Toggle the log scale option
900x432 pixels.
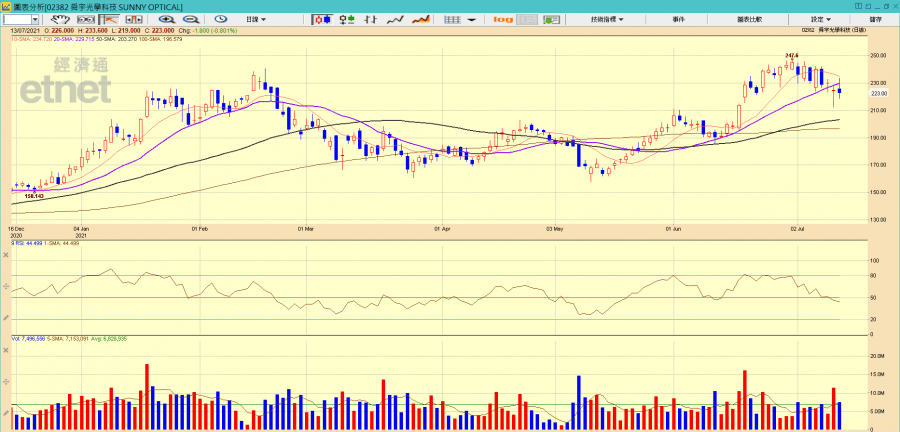503,19
